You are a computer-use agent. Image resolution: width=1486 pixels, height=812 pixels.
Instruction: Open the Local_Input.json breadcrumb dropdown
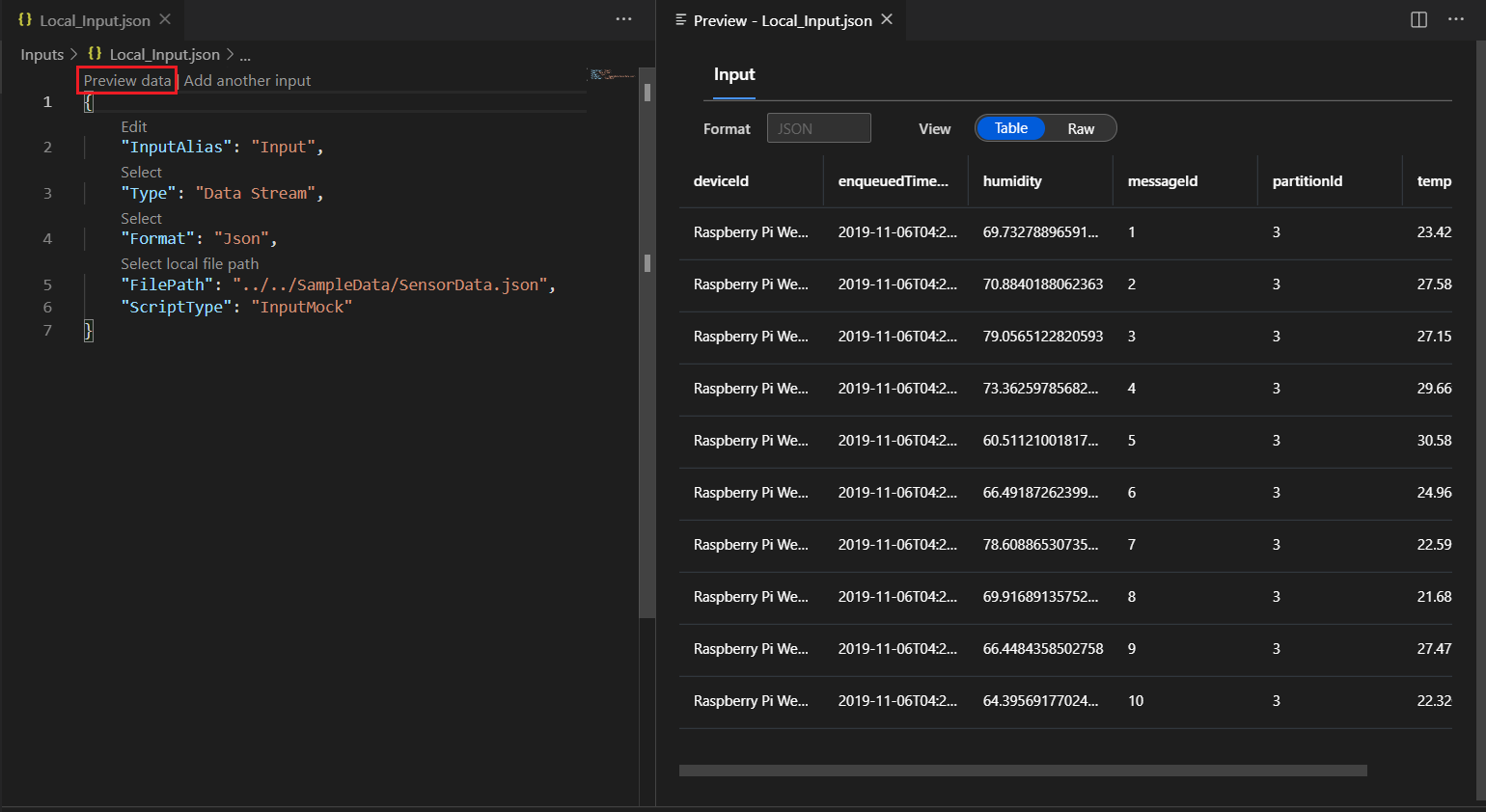click(163, 54)
